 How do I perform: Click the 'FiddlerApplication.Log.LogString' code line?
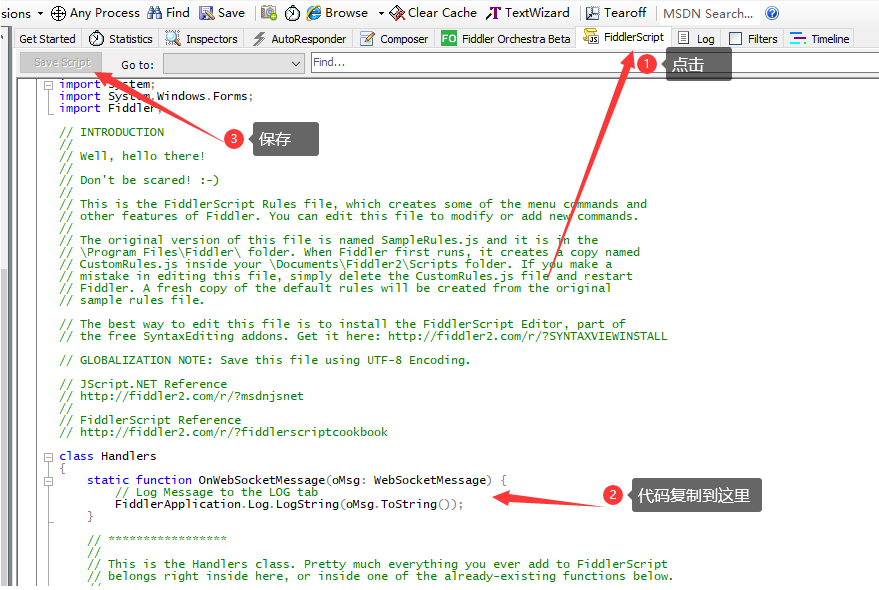[289, 505]
